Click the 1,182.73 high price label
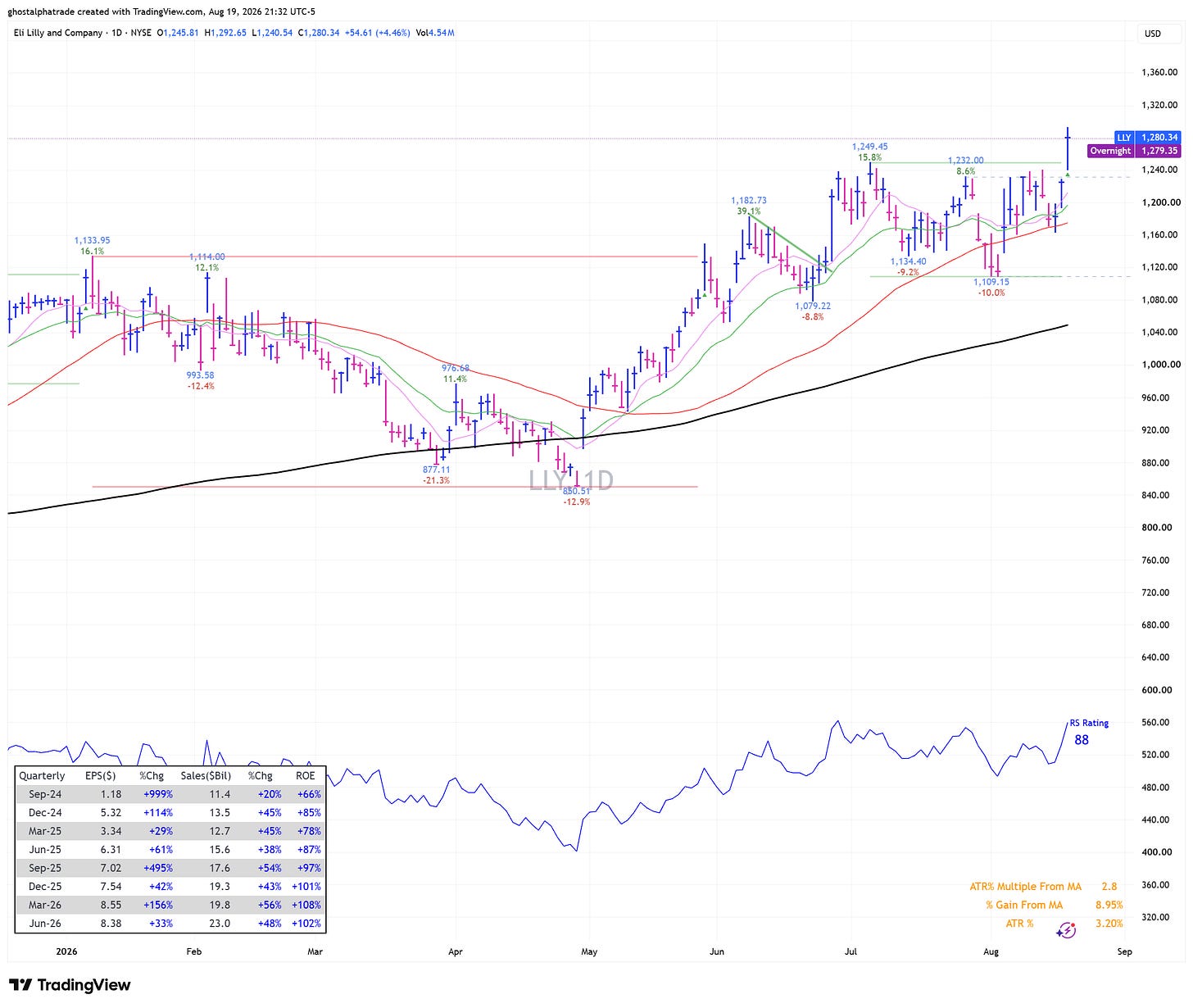 click(749, 200)
